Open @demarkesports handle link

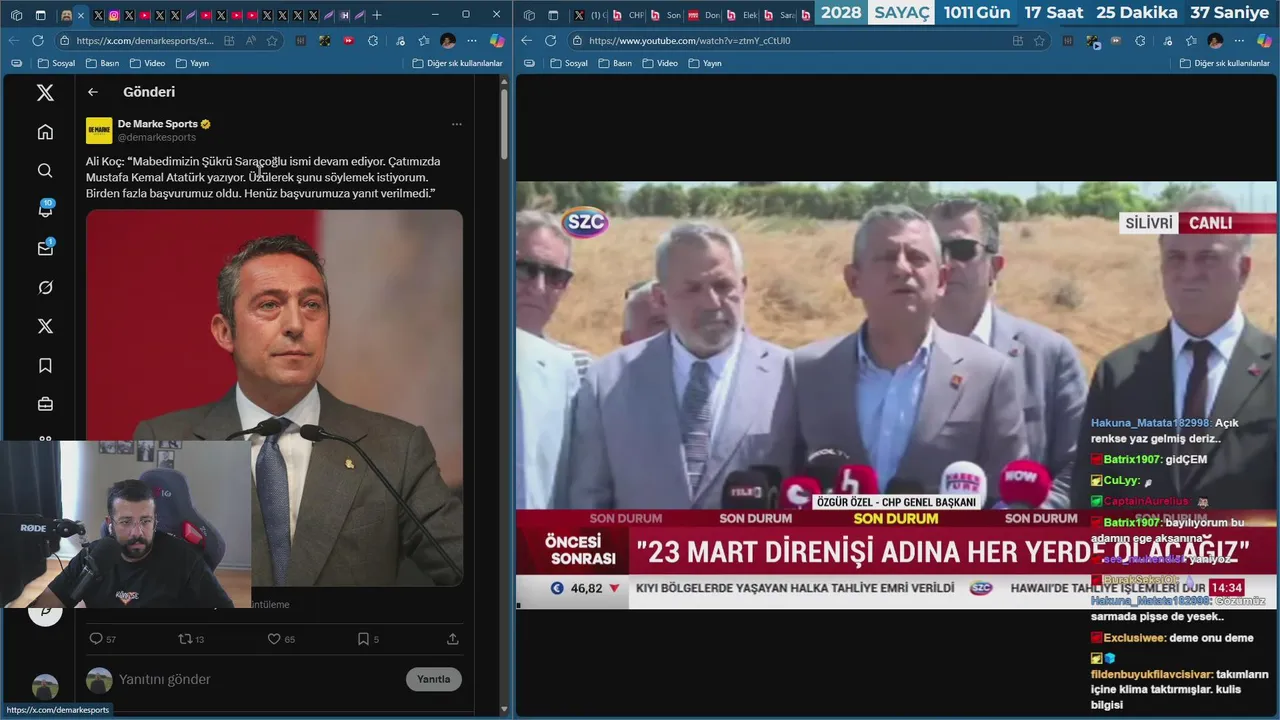tap(157, 137)
